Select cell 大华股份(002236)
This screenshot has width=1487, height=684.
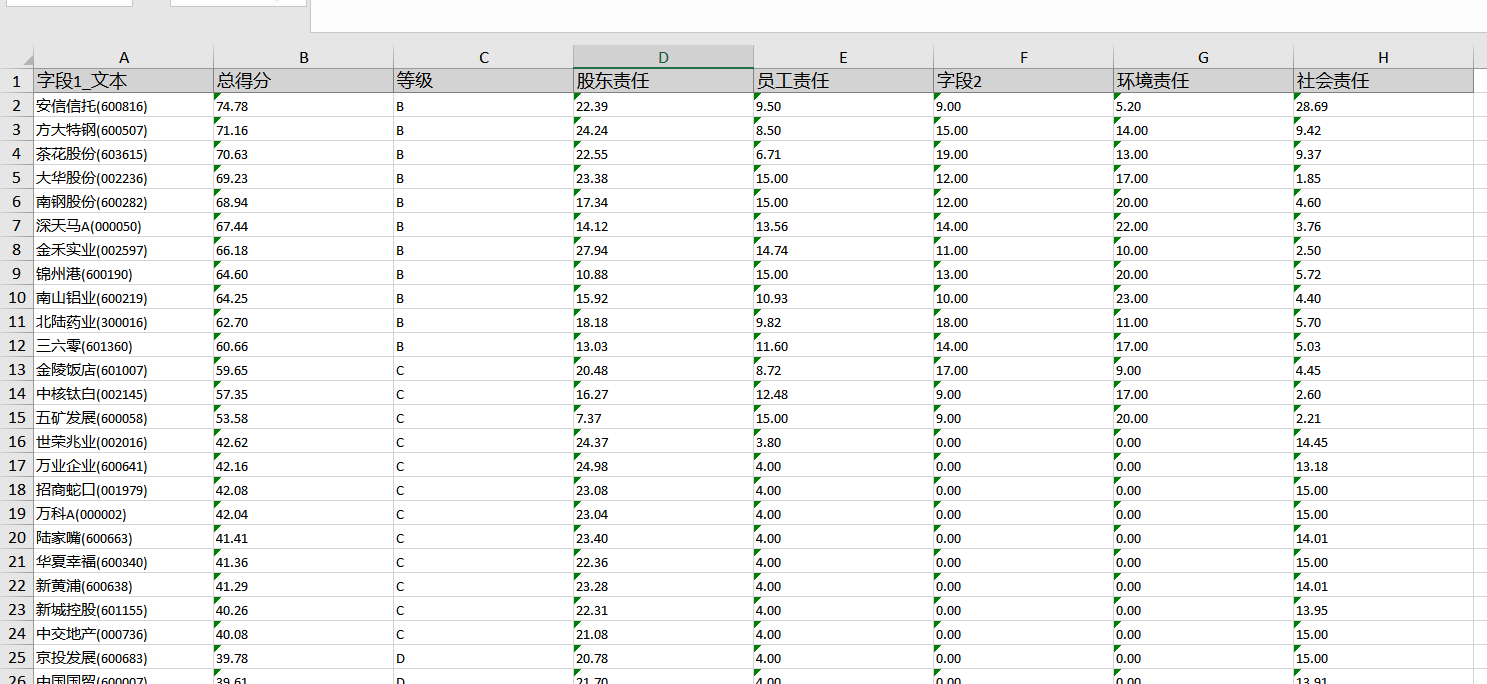tap(124, 177)
